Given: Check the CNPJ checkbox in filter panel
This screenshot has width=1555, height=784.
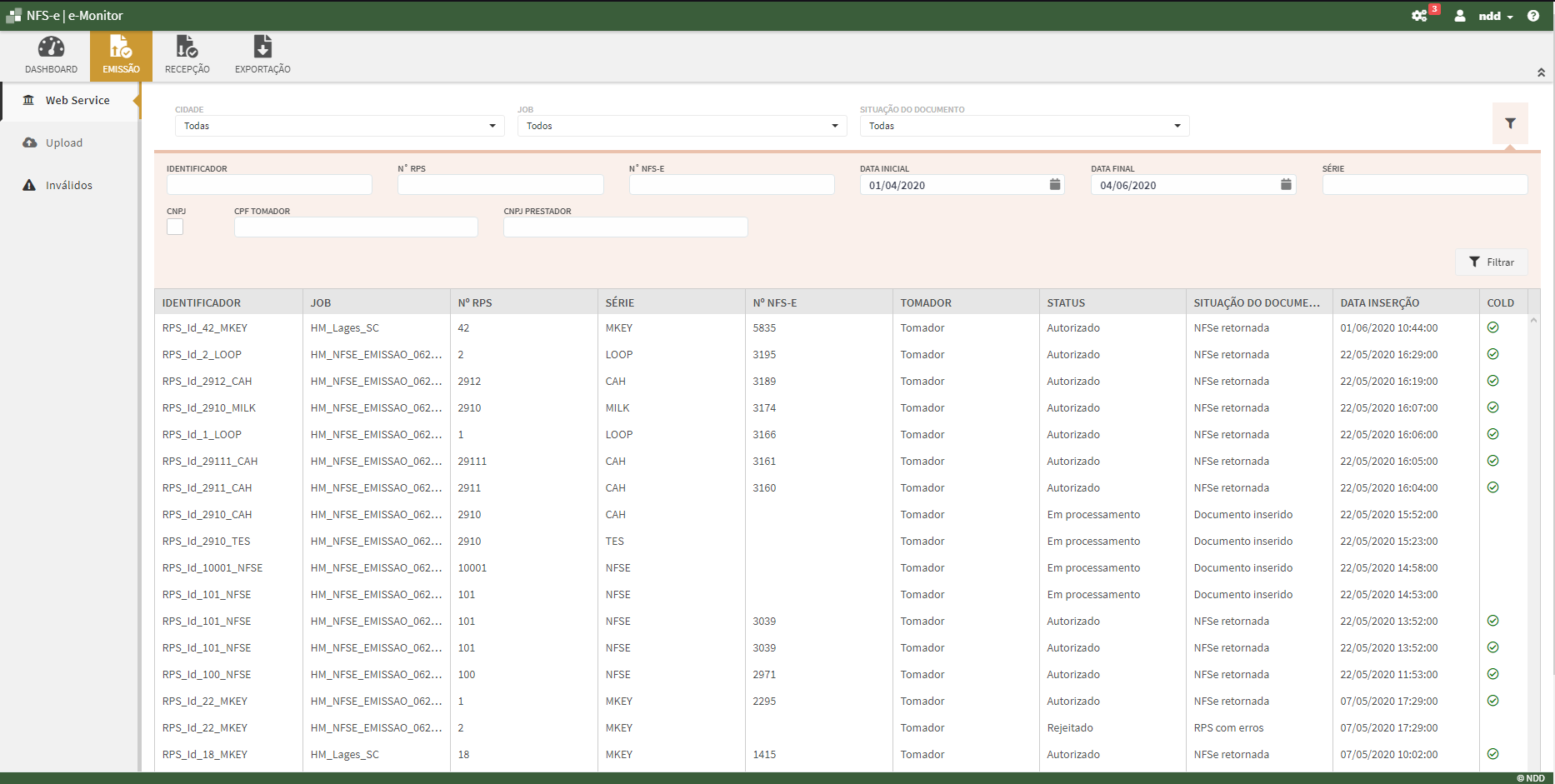Looking at the screenshot, I should coord(174,227).
